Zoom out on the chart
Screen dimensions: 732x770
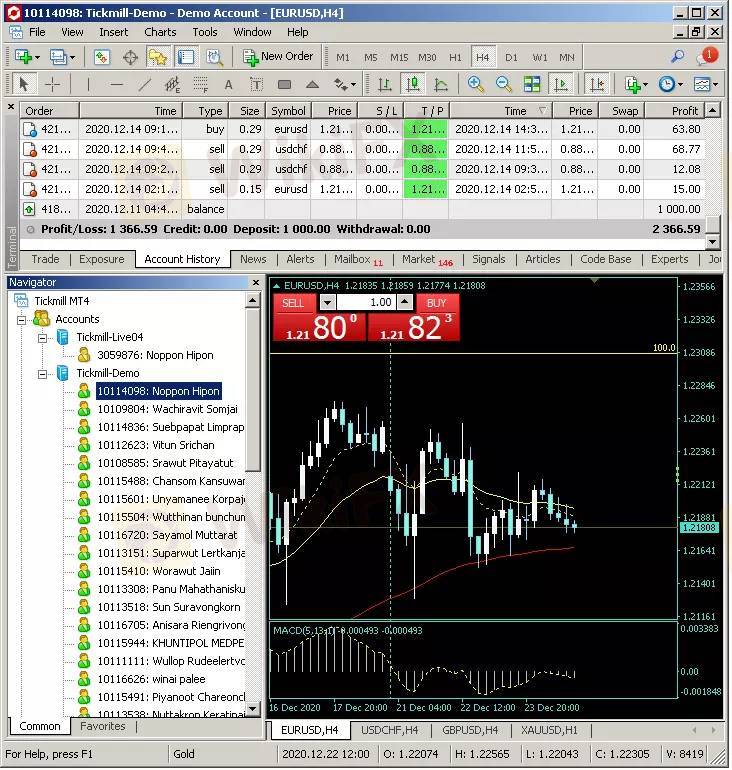pyautogui.click(x=504, y=85)
